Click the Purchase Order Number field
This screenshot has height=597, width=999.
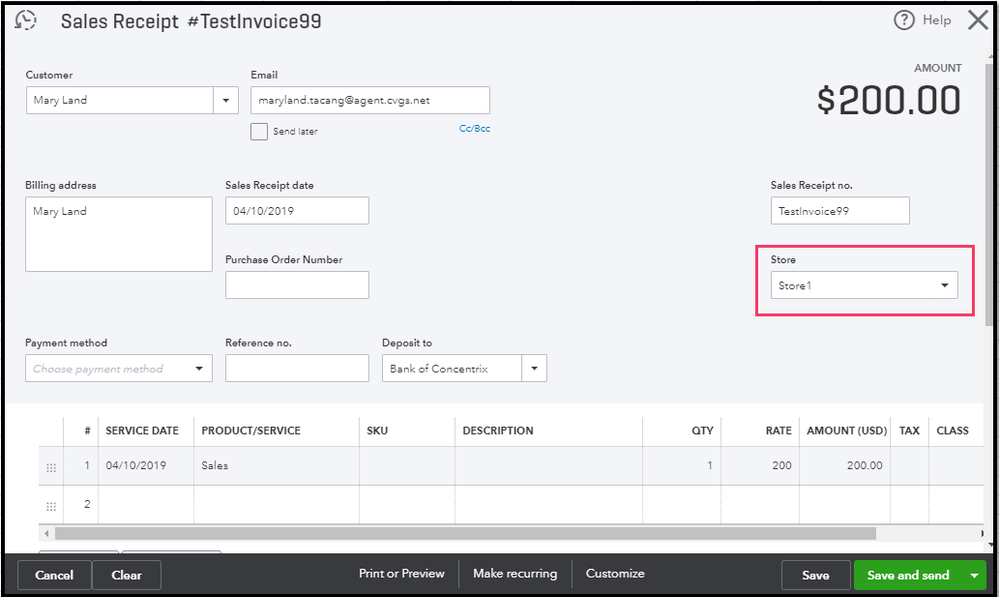(297, 285)
